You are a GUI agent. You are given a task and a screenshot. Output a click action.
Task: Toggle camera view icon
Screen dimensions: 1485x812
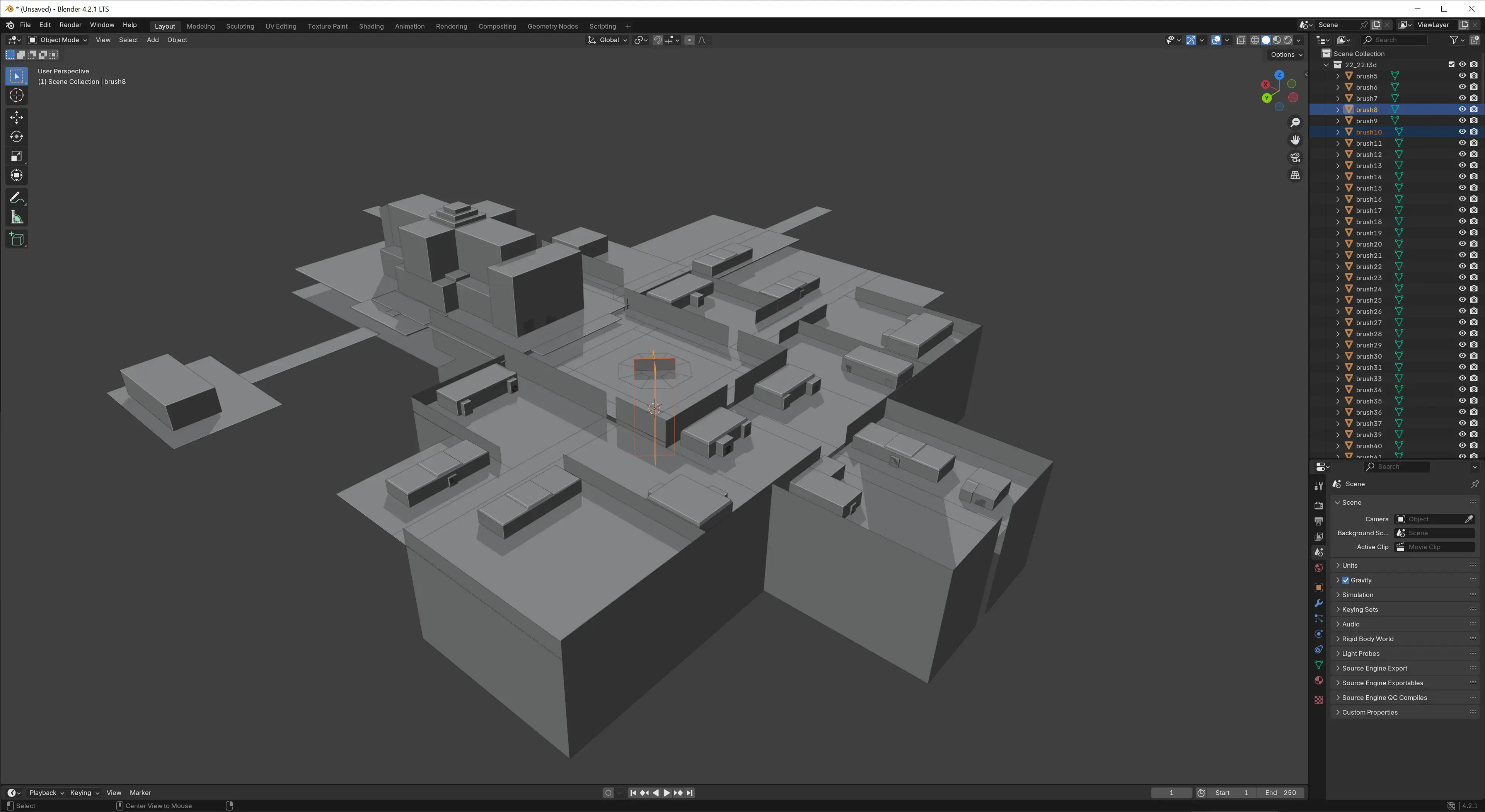point(1295,157)
